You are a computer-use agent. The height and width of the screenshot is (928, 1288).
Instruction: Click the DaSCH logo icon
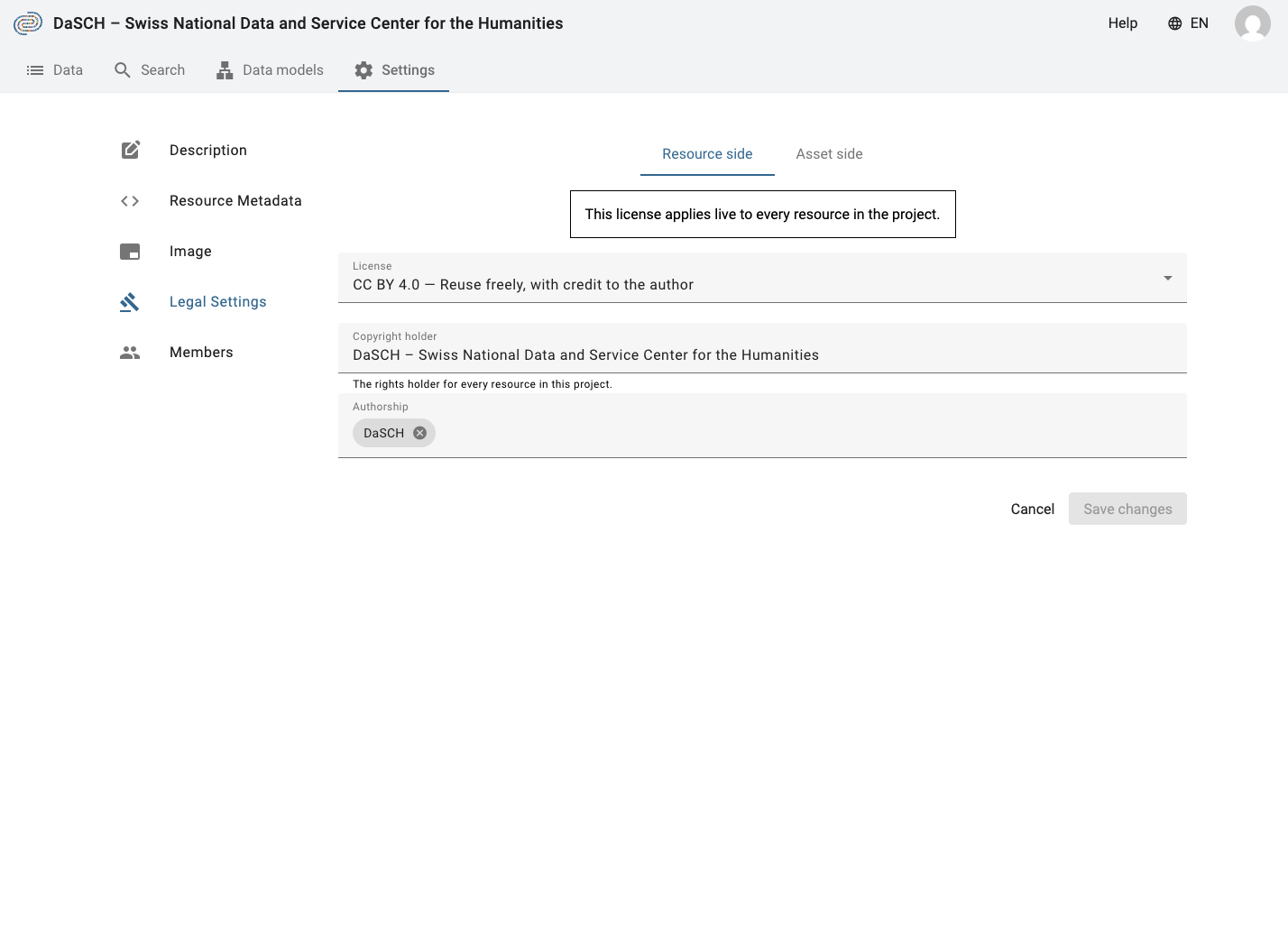tap(28, 23)
